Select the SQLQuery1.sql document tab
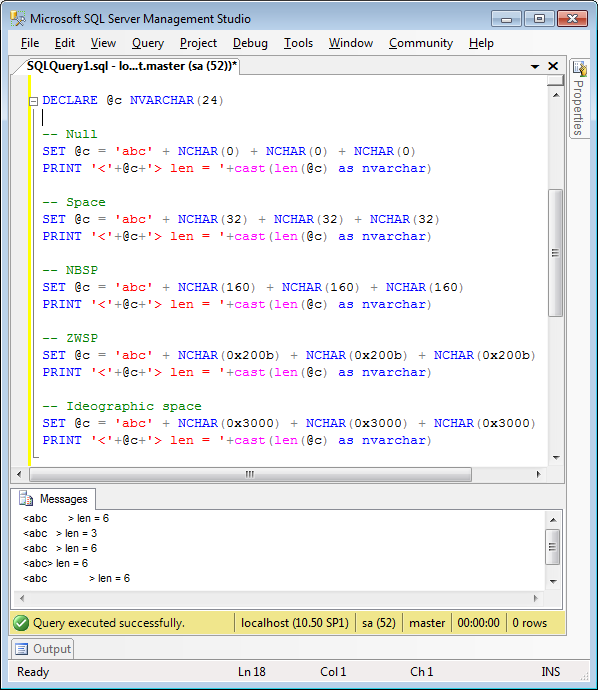Screen dimensions: 598x690 (x=131, y=66)
